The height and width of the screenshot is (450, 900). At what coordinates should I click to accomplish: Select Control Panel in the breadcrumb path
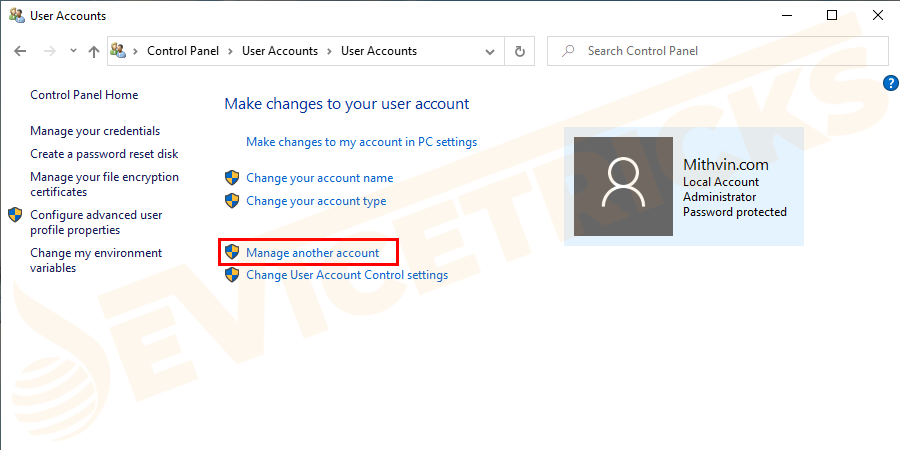tap(183, 51)
